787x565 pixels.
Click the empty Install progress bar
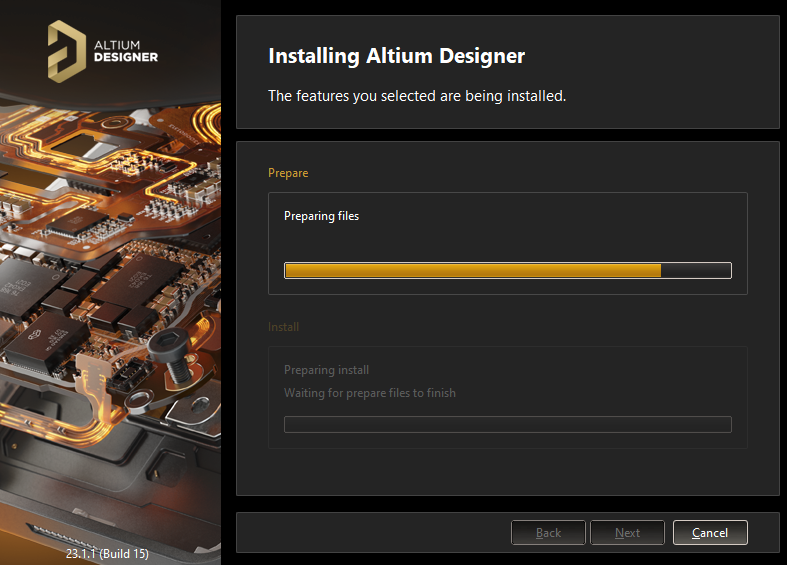507,424
